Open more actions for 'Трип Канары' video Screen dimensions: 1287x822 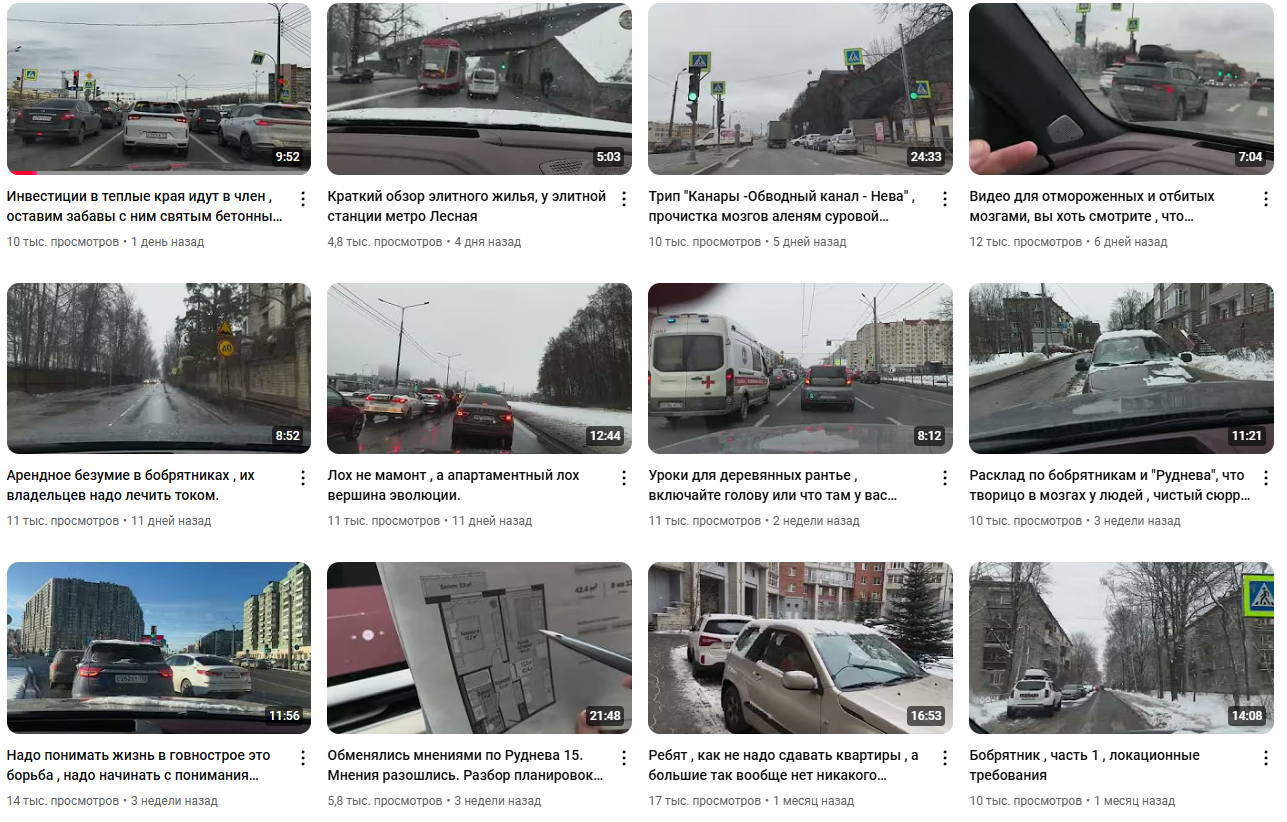pyautogui.click(x=945, y=198)
